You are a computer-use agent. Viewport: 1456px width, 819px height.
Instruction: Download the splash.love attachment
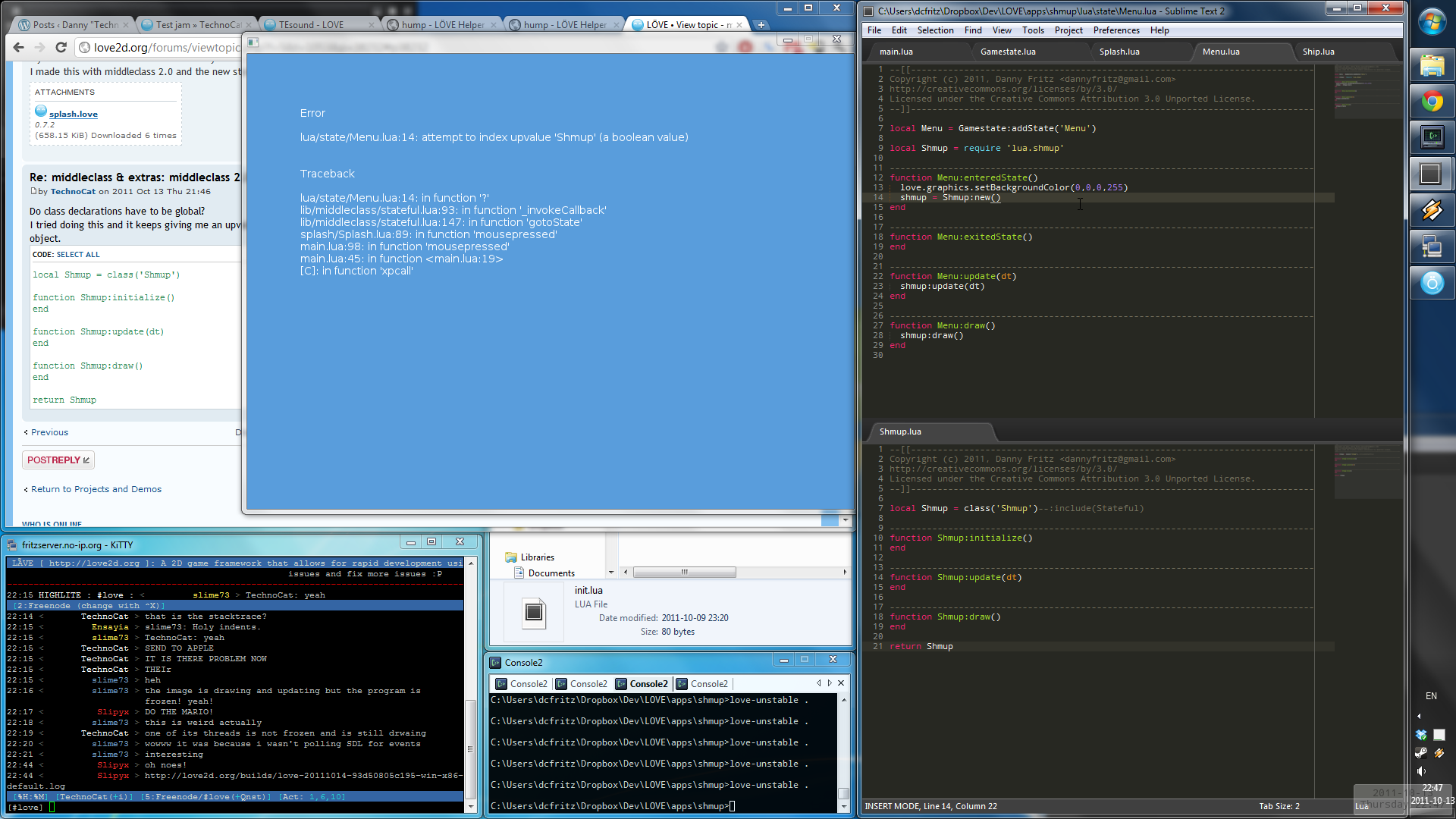(x=74, y=114)
